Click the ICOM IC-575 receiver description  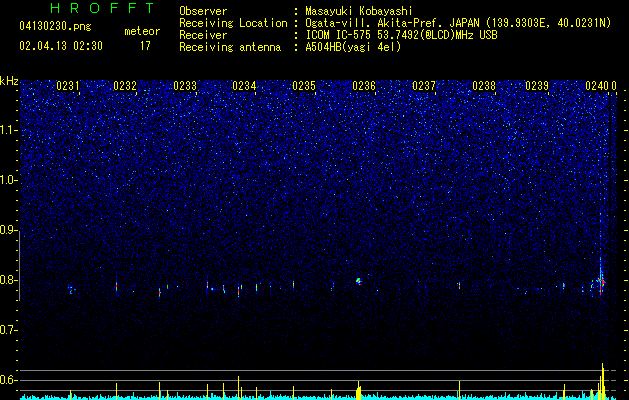pyautogui.click(x=401, y=35)
